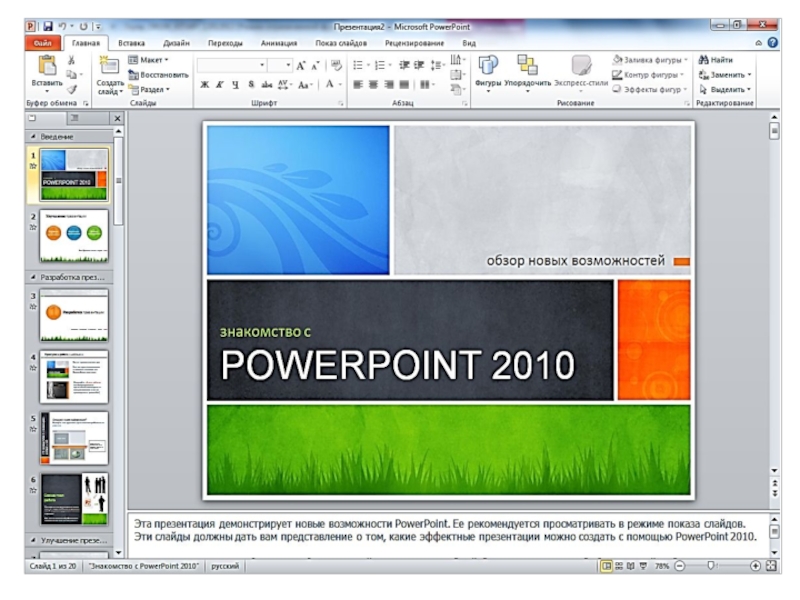
Task: Open the Shapes (Фигуры) gallery icon
Action: coord(488,66)
